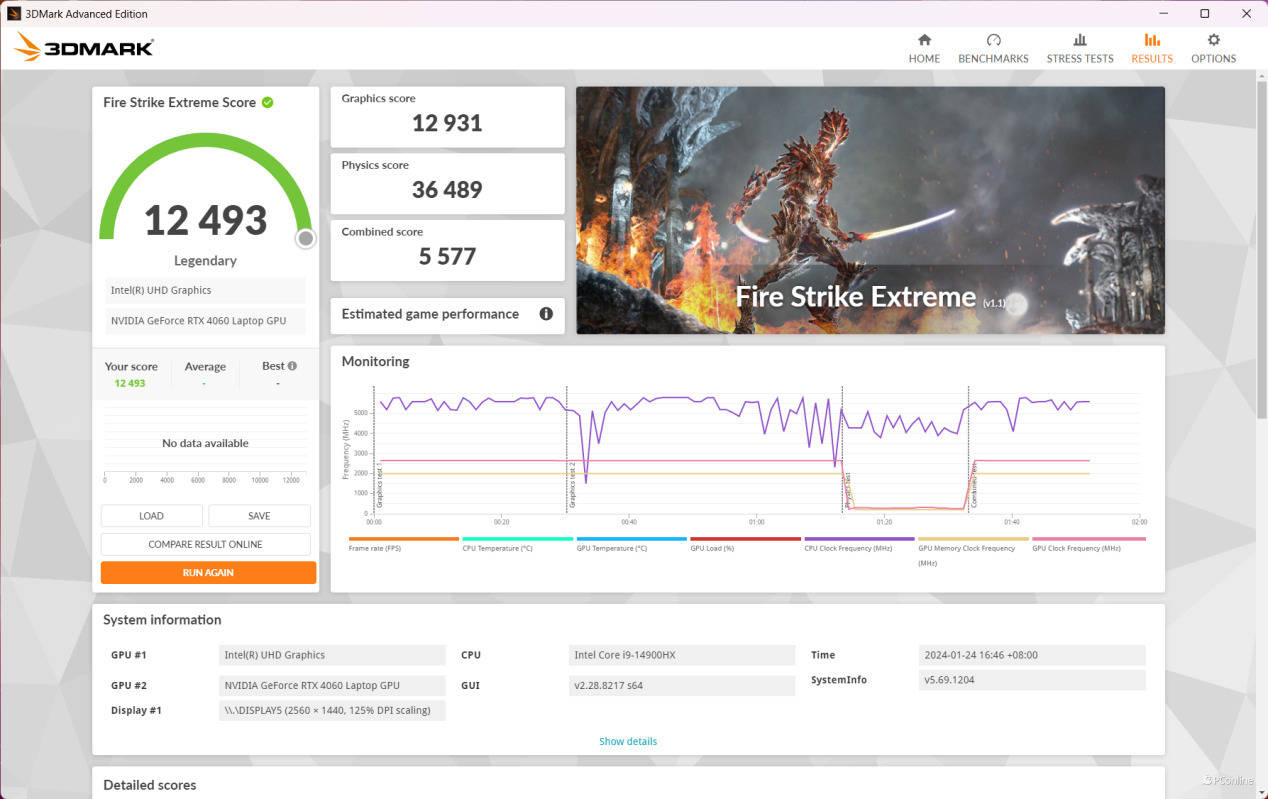Click the CPU Clock Frequency purple swatch

[859, 539]
